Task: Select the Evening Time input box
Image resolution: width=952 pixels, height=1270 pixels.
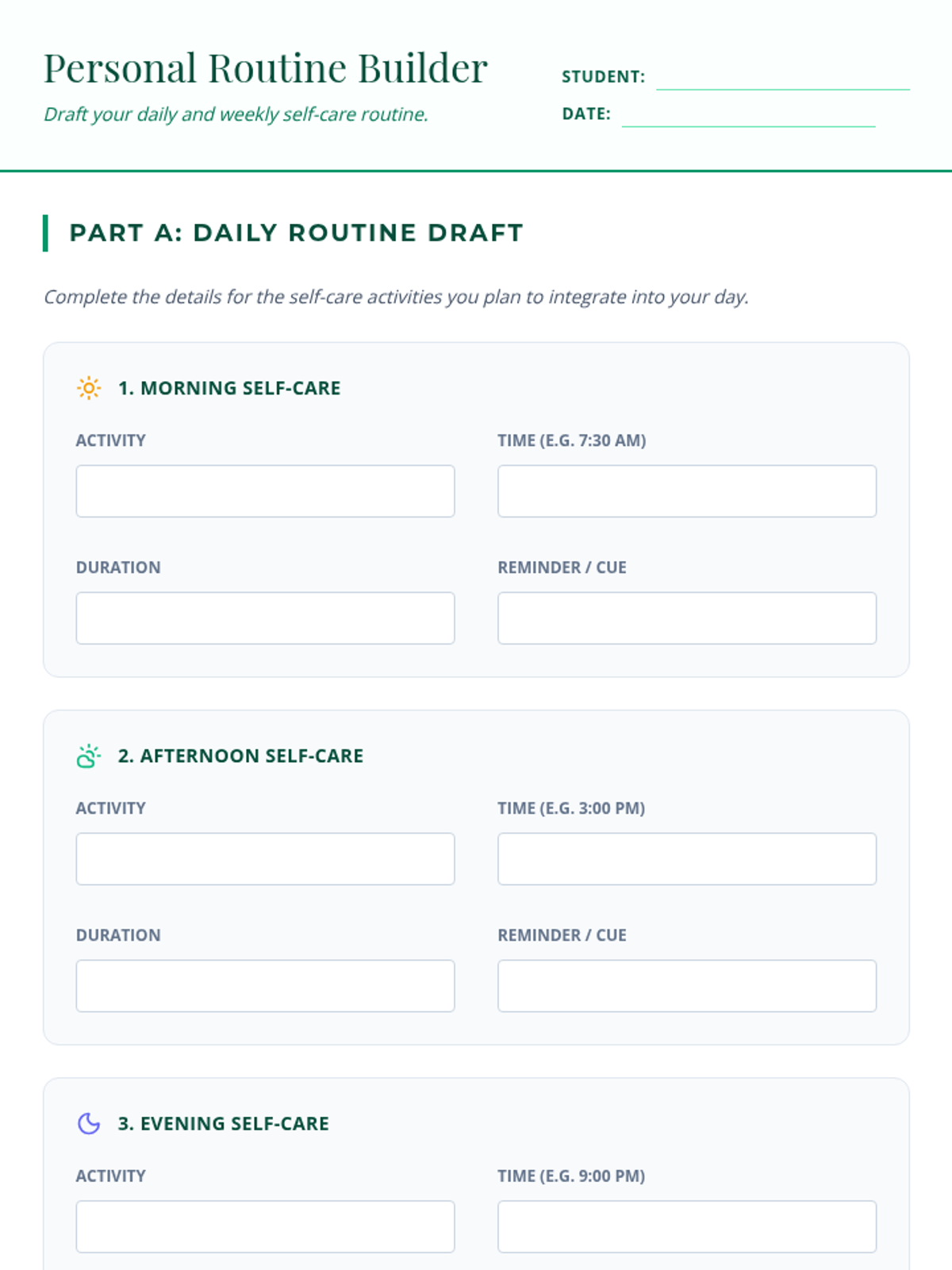Action: tap(687, 1226)
